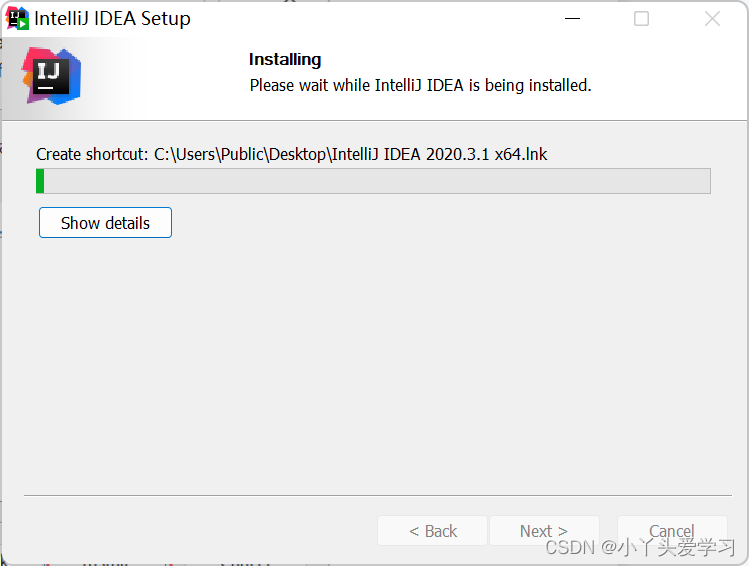
Task: Minimize the IntelliJ IDEA Setup window
Action: point(572,19)
